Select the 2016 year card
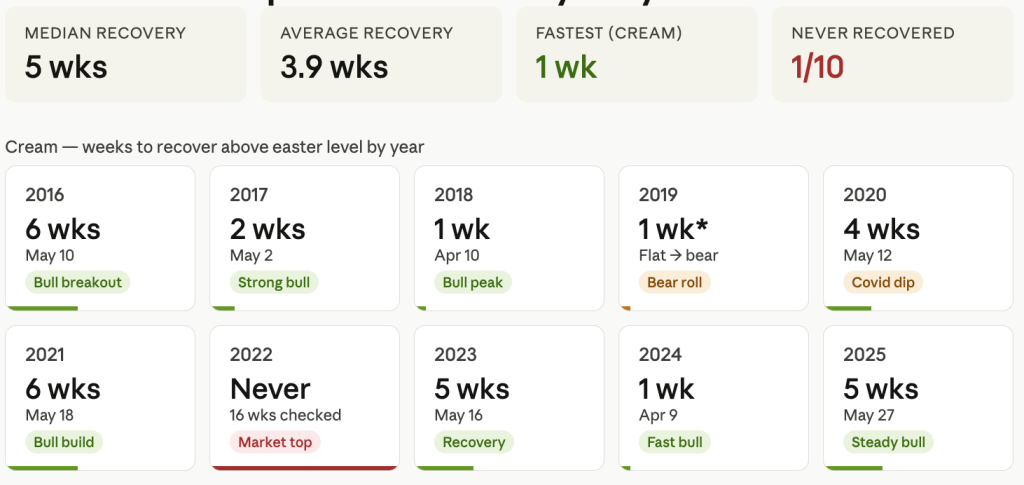The image size is (1024, 485). (x=100, y=238)
